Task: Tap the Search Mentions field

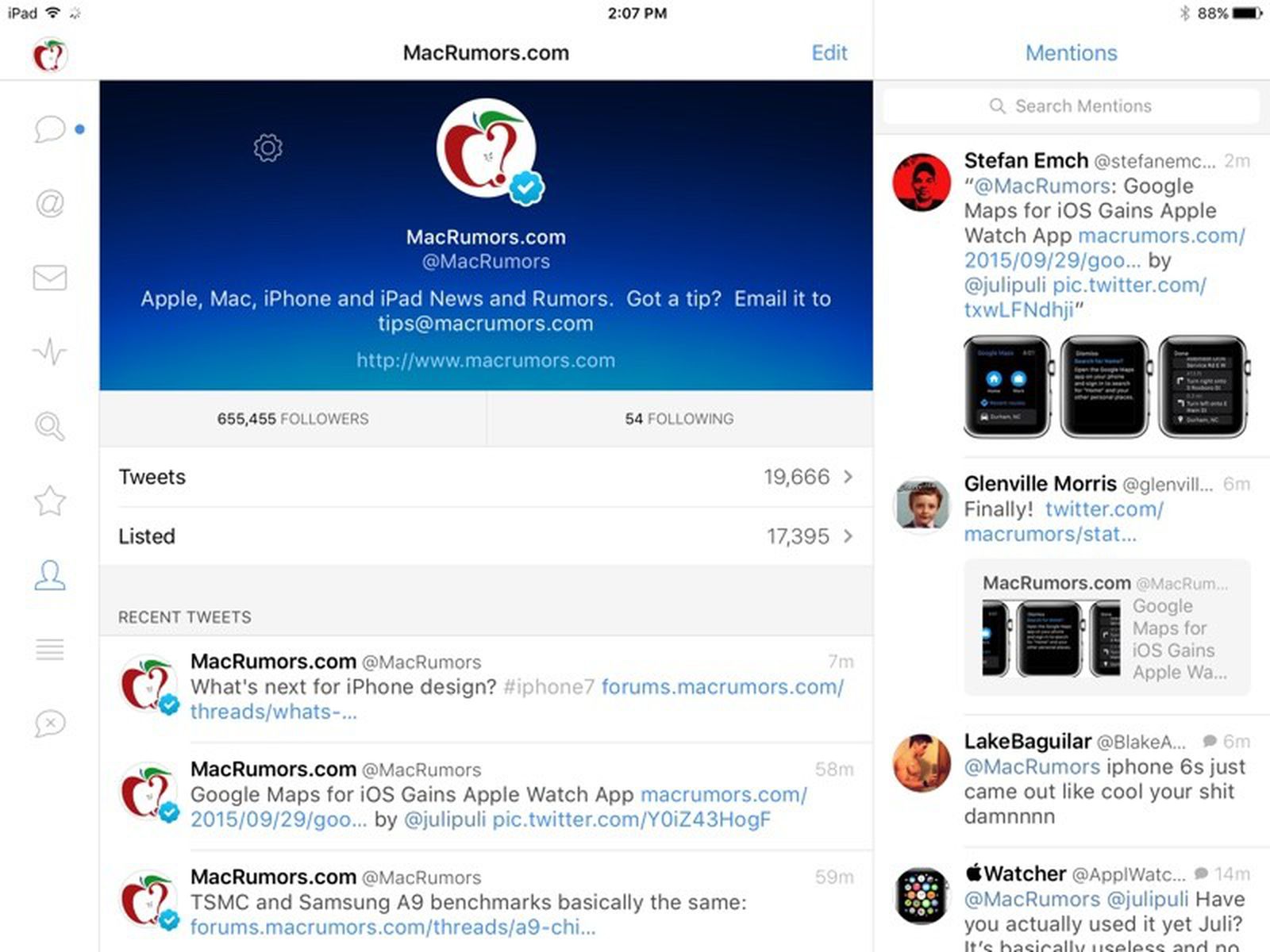Action: pyautogui.click(x=1072, y=106)
